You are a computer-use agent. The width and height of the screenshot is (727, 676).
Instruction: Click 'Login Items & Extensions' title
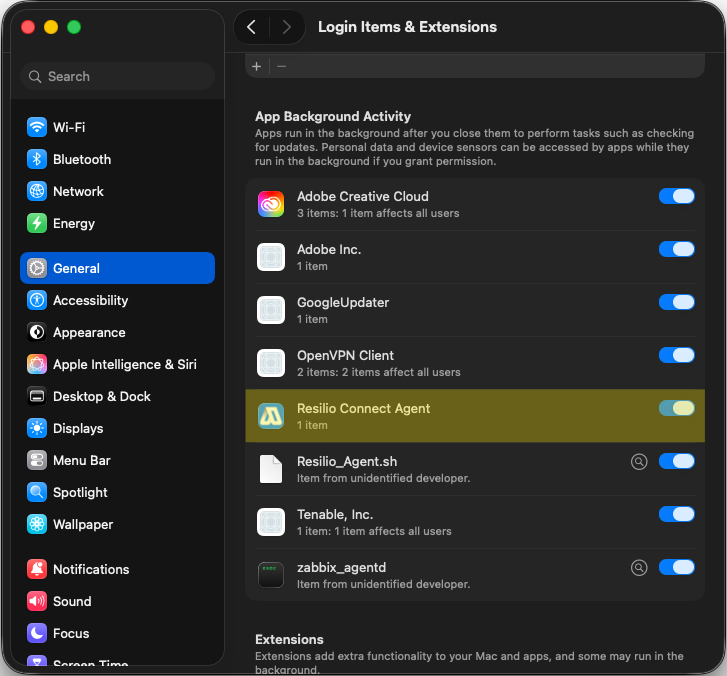pyautogui.click(x=407, y=27)
